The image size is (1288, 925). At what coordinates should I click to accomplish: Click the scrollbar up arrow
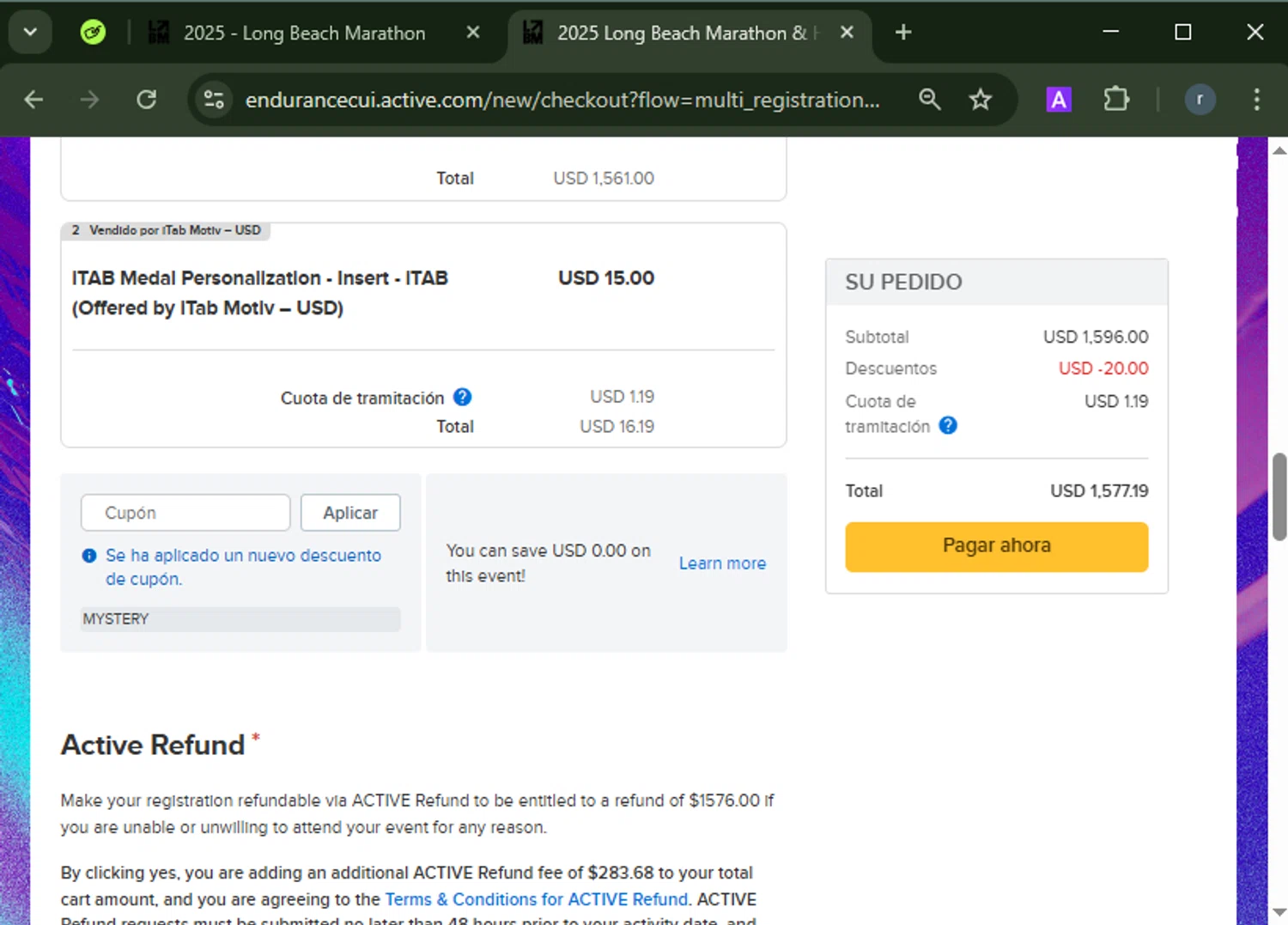pos(1279,150)
